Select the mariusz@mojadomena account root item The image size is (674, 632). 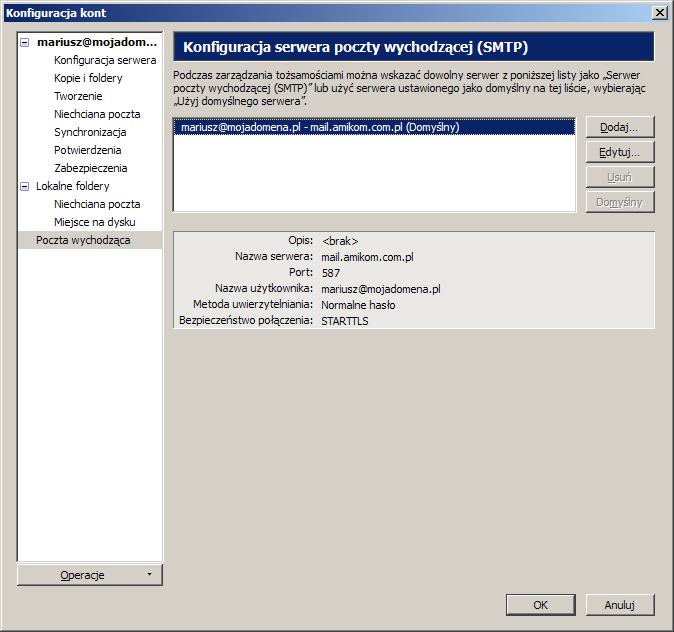(97, 43)
